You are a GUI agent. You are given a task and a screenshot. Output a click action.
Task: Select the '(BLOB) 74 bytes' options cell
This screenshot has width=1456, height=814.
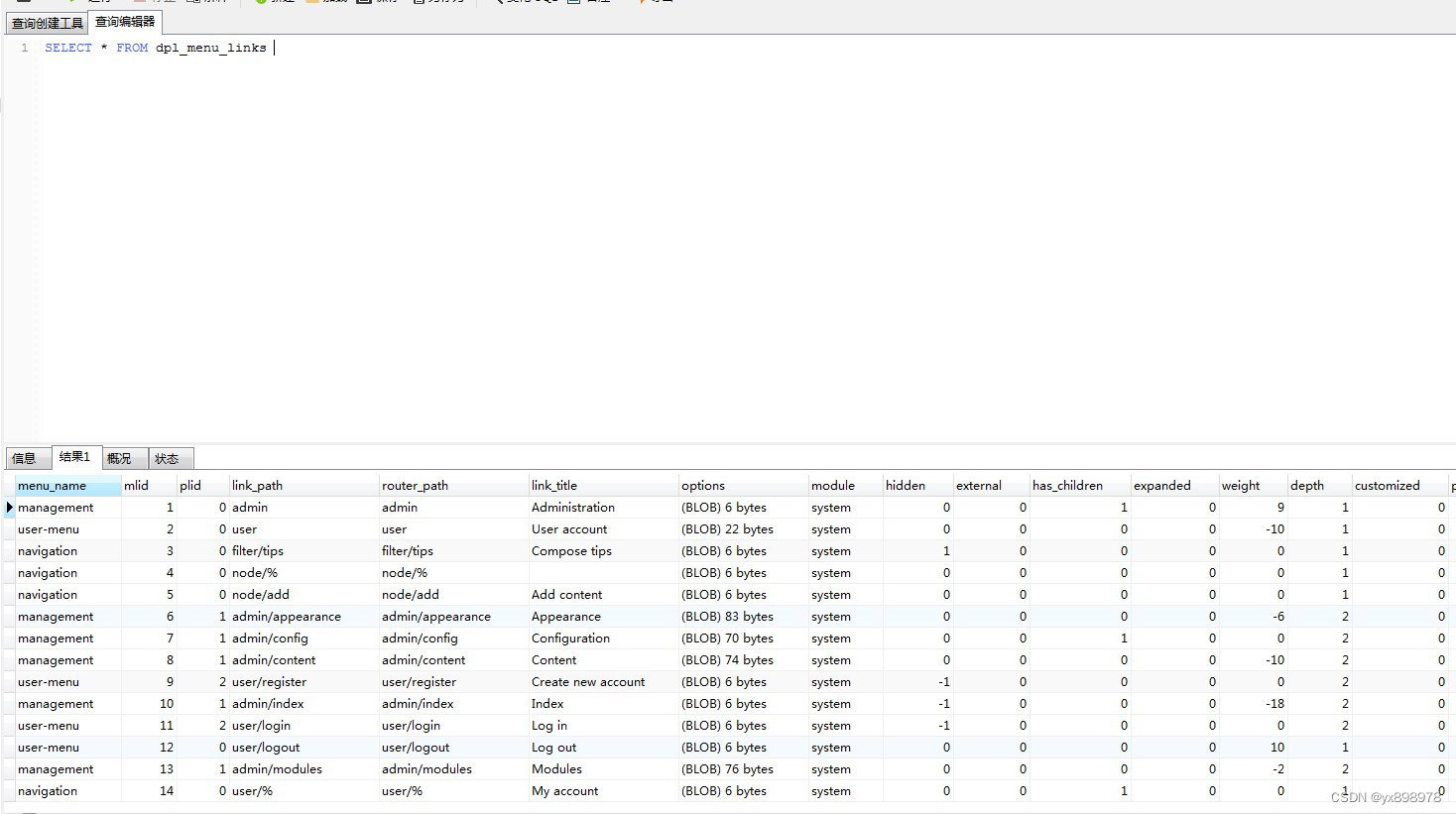coord(744,659)
